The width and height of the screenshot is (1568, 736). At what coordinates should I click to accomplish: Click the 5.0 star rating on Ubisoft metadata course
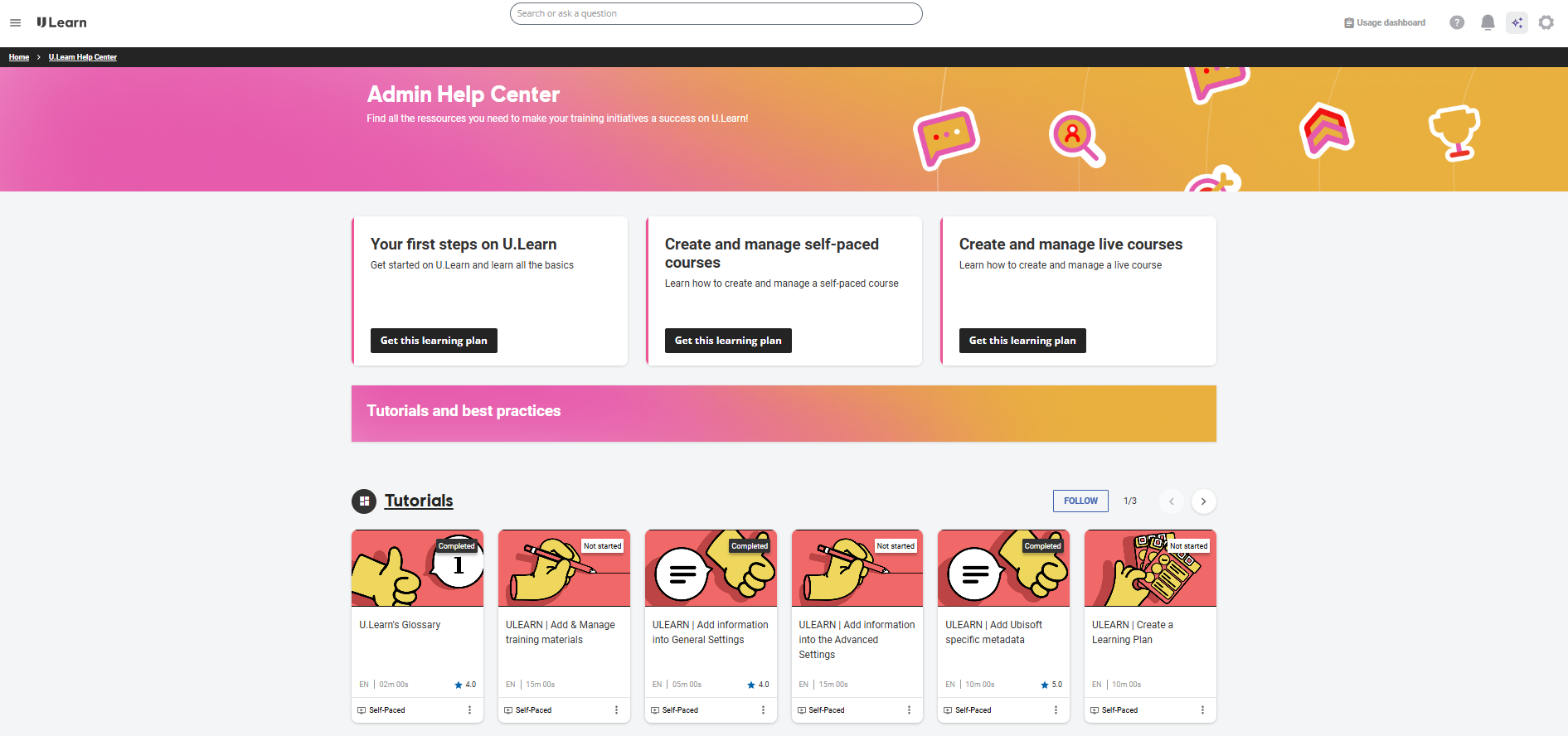click(1051, 685)
